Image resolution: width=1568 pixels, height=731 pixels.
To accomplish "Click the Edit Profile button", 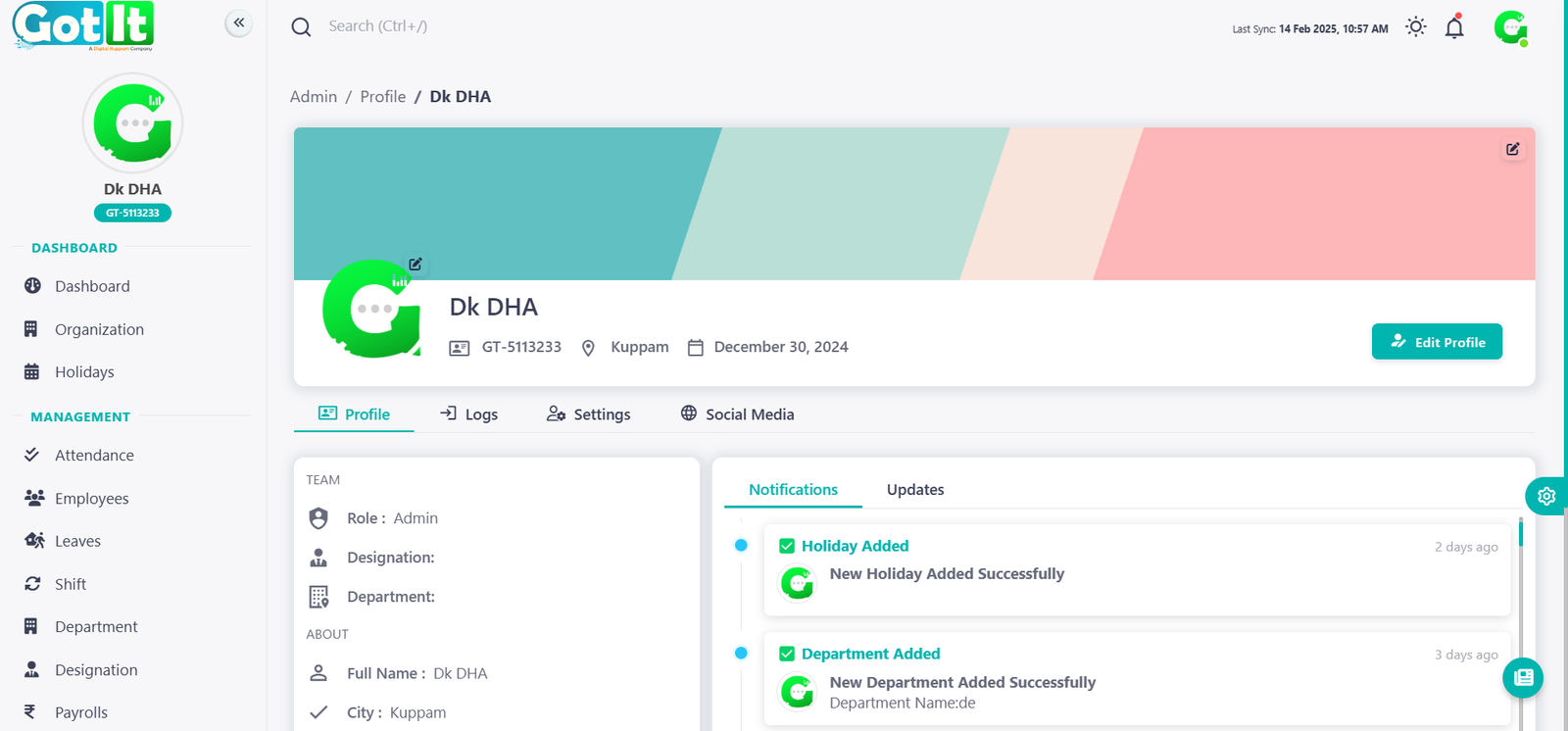I will click(x=1436, y=342).
